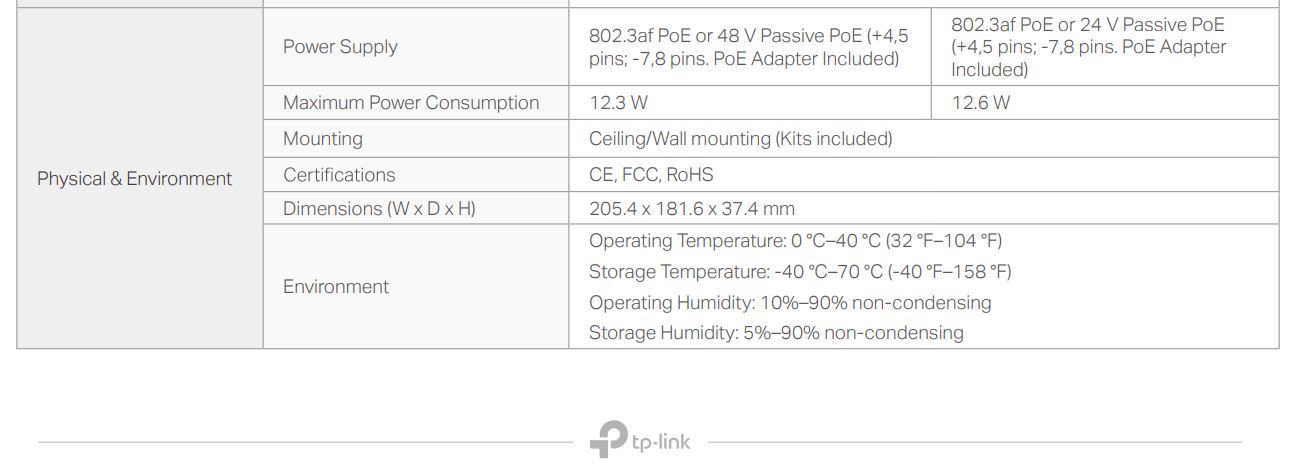This screenshot has height=472, width=1310.
Task: Click the 48 V Passive PoE cell
Action: pyautogui.click(x=748, y=47)
